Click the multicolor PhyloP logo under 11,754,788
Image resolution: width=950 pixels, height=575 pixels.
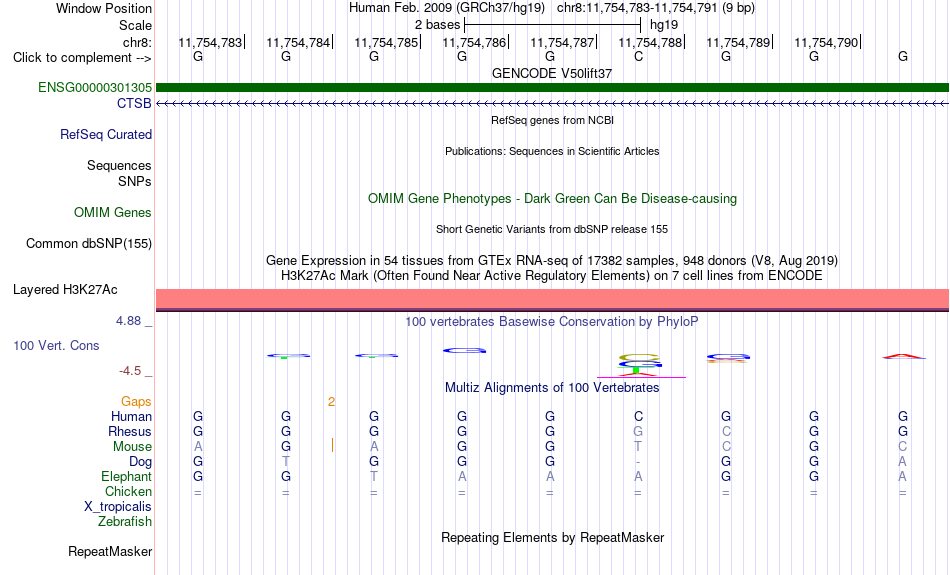pyautogui.click(x=640, y=365)
